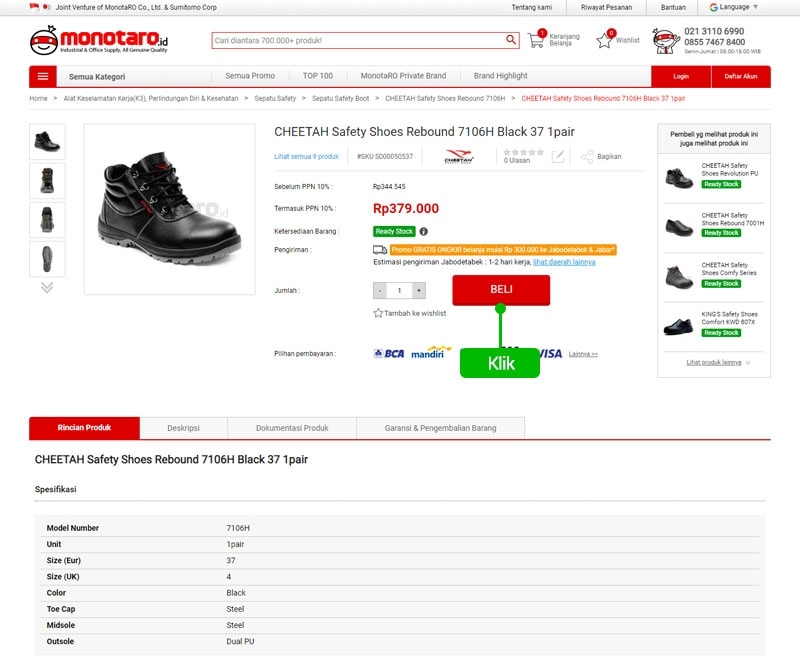This screenshot has width=800, height=671.
Task: Switch to the Deskripsi tab
Action: point(183,428)
